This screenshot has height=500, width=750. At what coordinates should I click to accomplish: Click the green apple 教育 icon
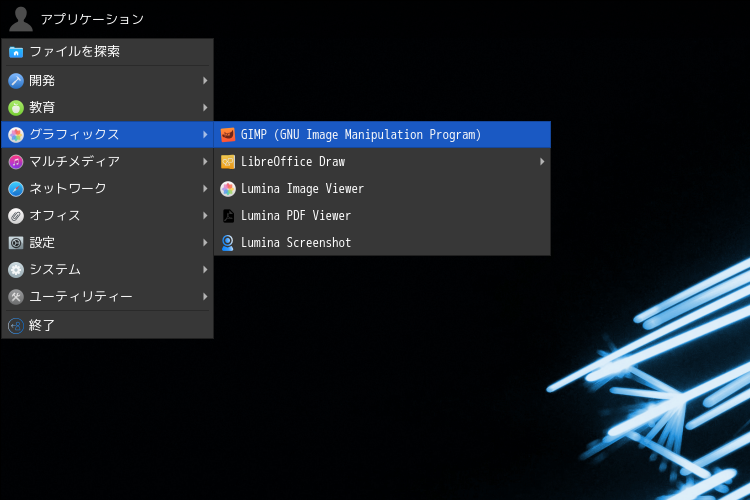click(x=16, y=108)
